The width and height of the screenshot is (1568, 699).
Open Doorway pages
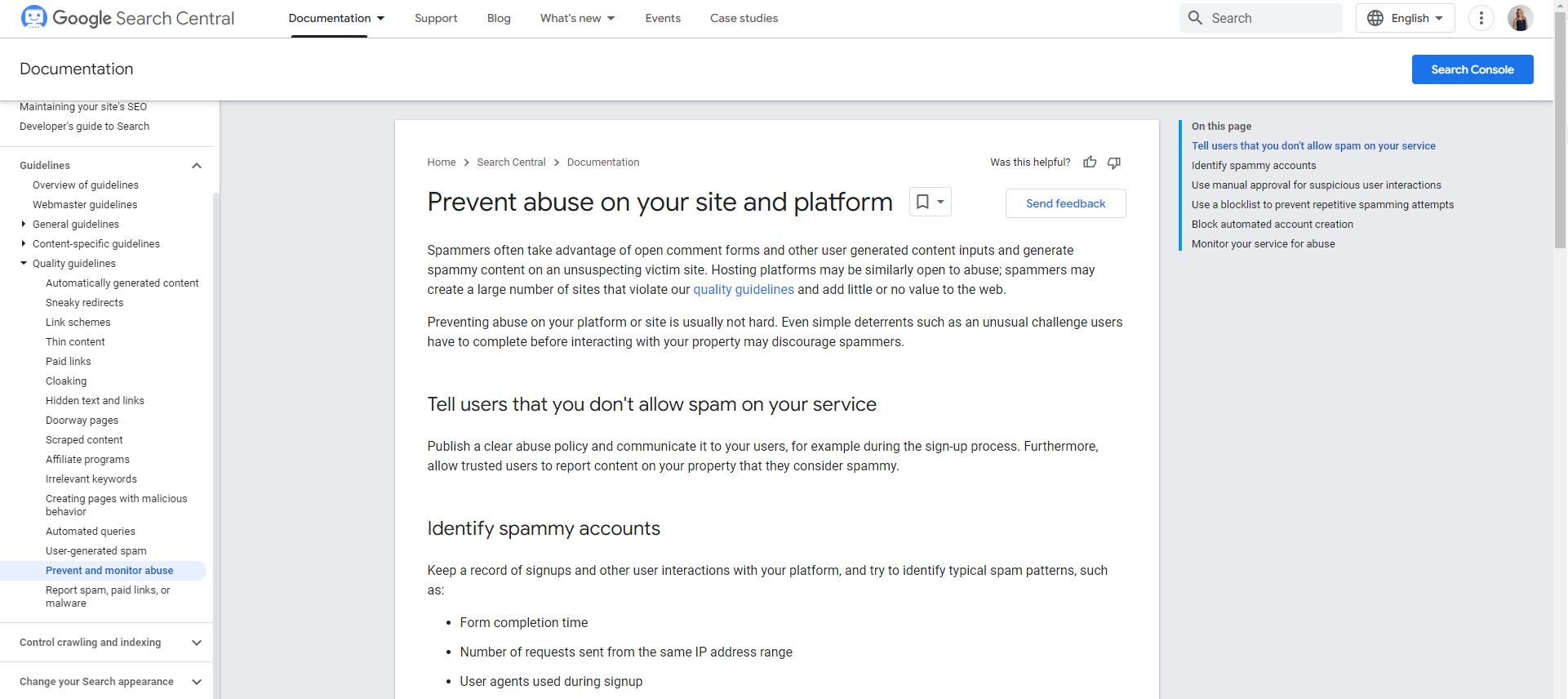tap(82, 421)
